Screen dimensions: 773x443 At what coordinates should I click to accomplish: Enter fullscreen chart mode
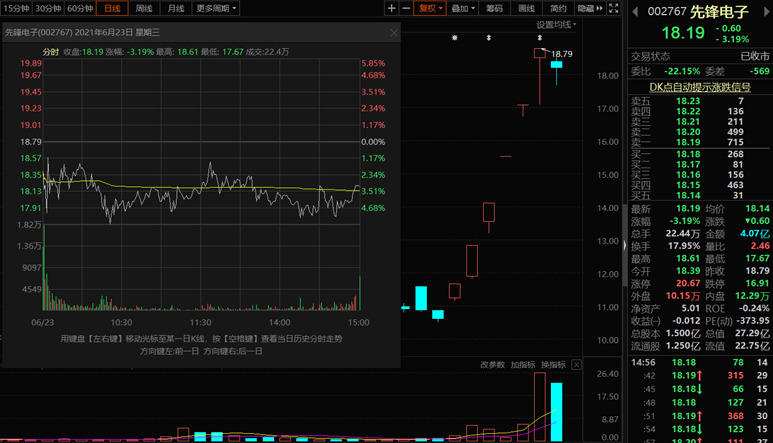pos(613,8)
